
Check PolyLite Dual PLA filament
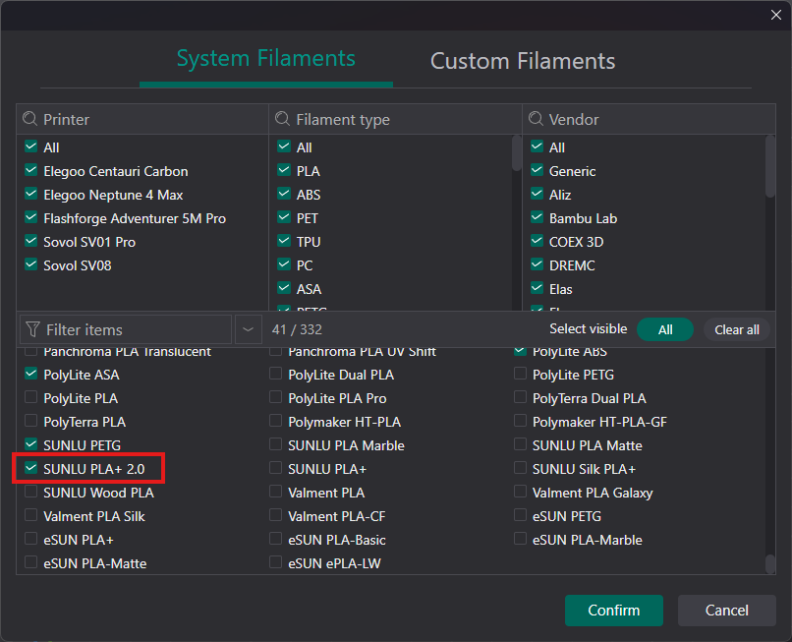point(275,374)
